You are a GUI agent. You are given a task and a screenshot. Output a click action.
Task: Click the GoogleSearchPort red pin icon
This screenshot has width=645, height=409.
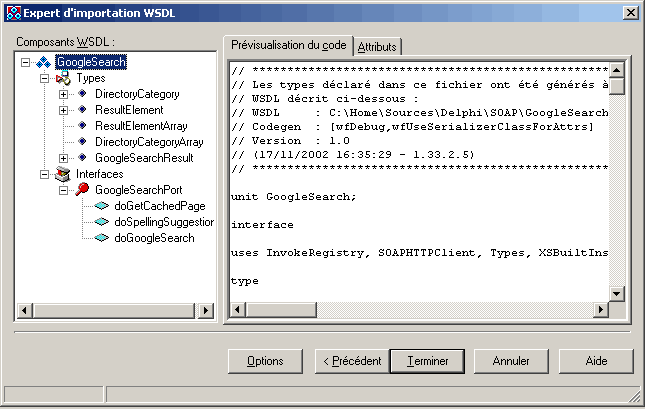point(82,190)
